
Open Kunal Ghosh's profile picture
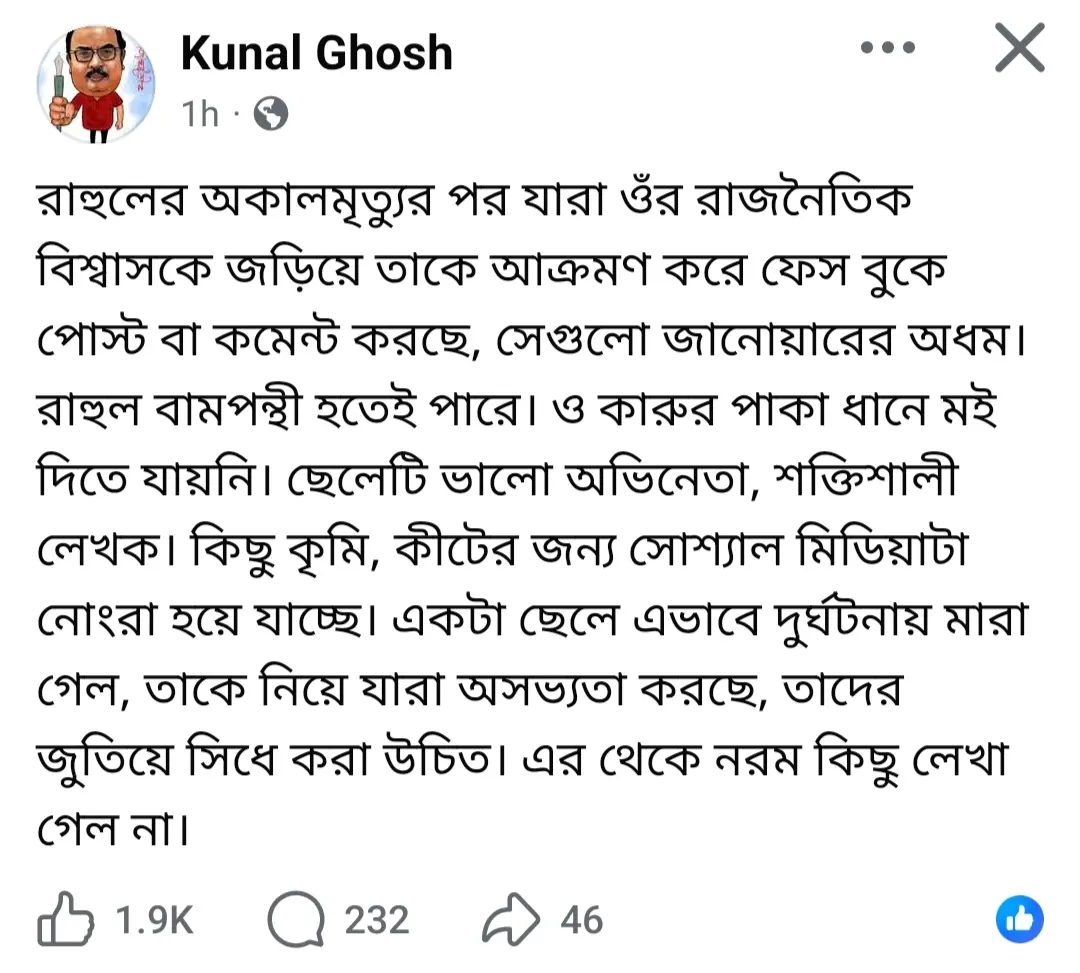(x=97, y=83)
